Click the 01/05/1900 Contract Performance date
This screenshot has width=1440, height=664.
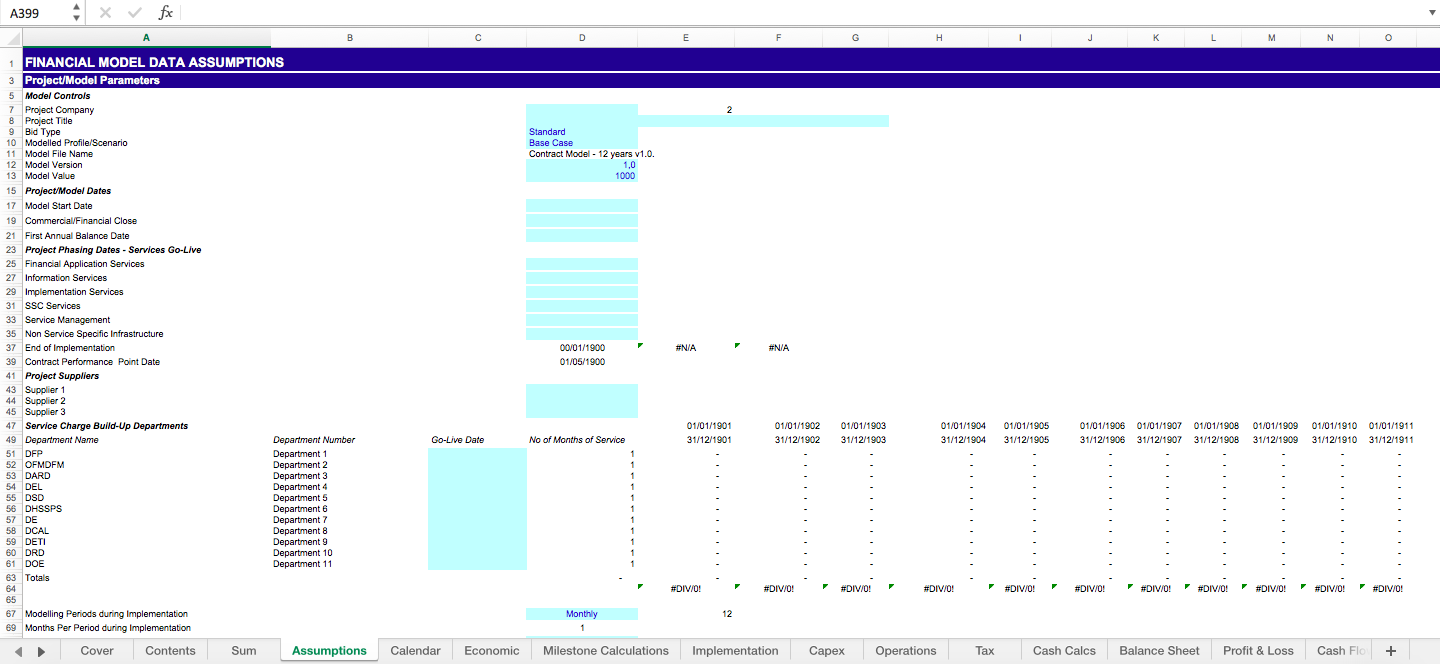(x=582, y=362)
